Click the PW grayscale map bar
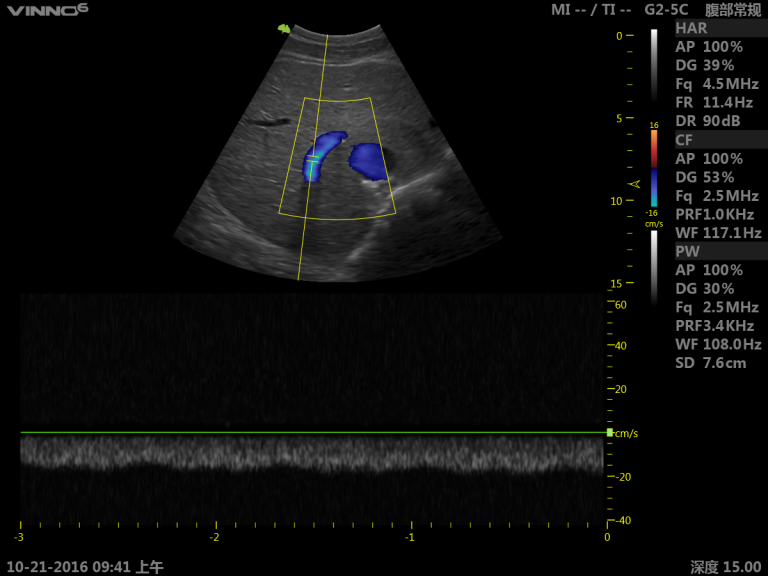The image size is (768, 576). [x=654, y=267]
